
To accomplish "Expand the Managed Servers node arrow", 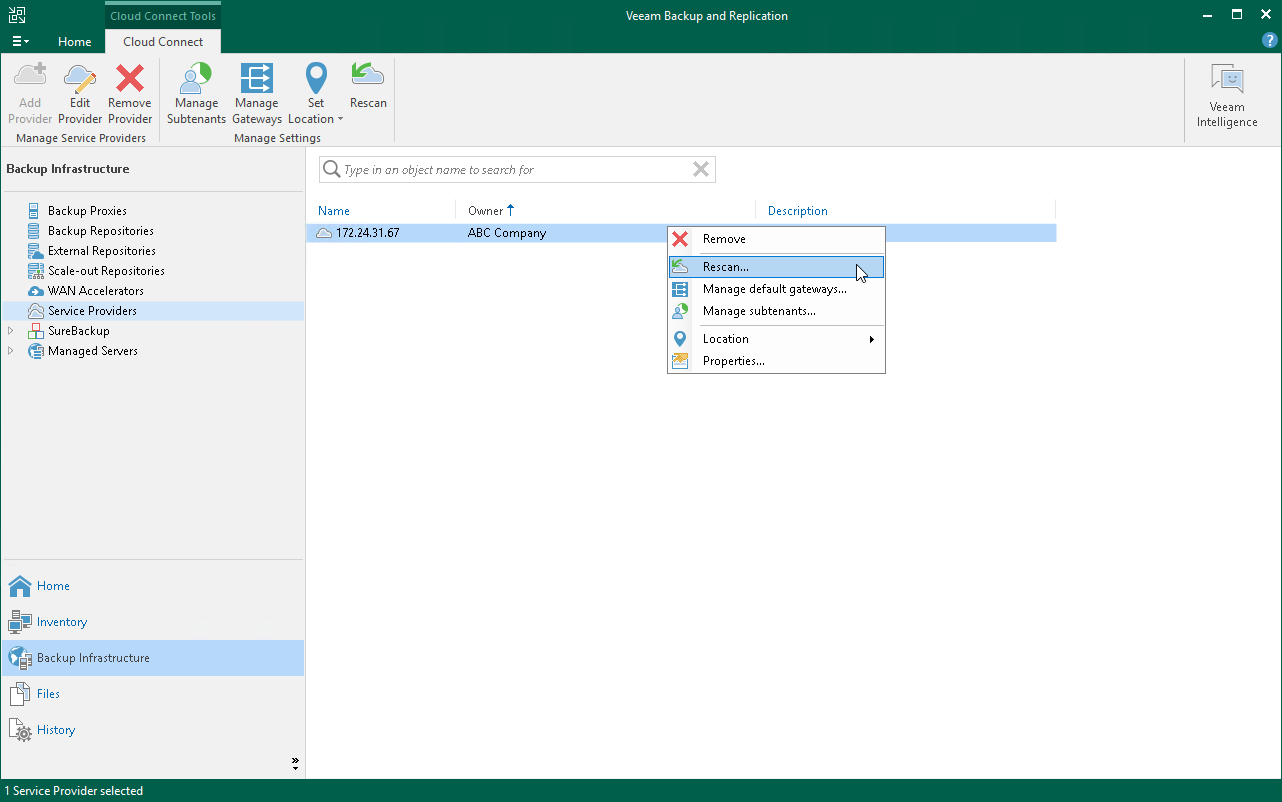I will (11, 351).
